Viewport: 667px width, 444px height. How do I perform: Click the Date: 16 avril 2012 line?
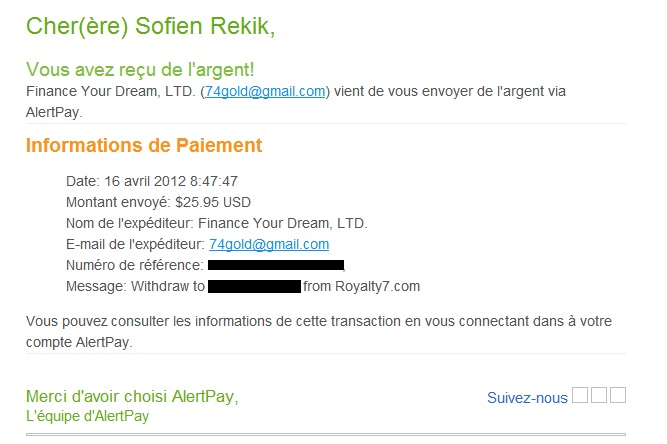(152, 181)
